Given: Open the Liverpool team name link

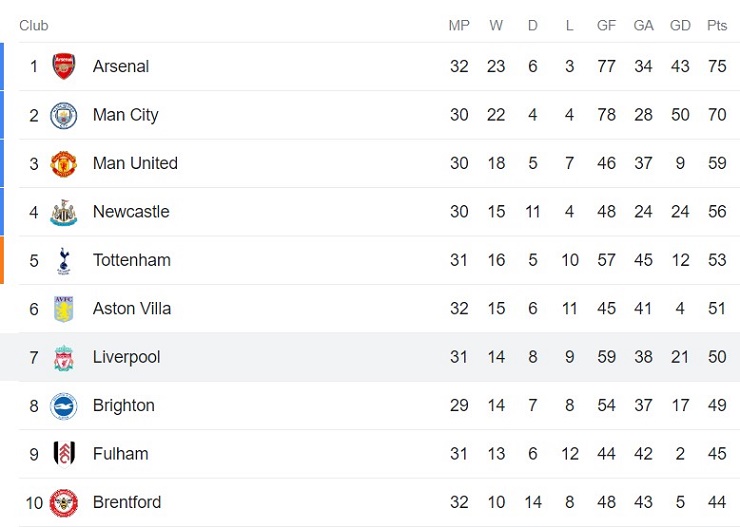Looking at the screenshot, I should point(126,357).
